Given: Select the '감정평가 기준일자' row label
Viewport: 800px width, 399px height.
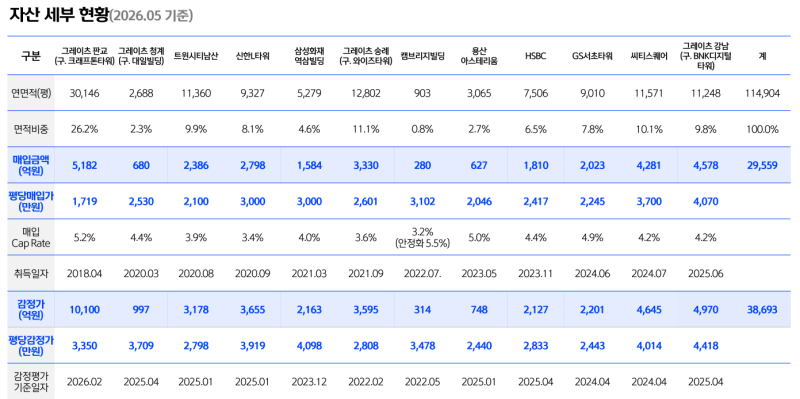Looking at the screenshot, I should click(x=31, y=381).
